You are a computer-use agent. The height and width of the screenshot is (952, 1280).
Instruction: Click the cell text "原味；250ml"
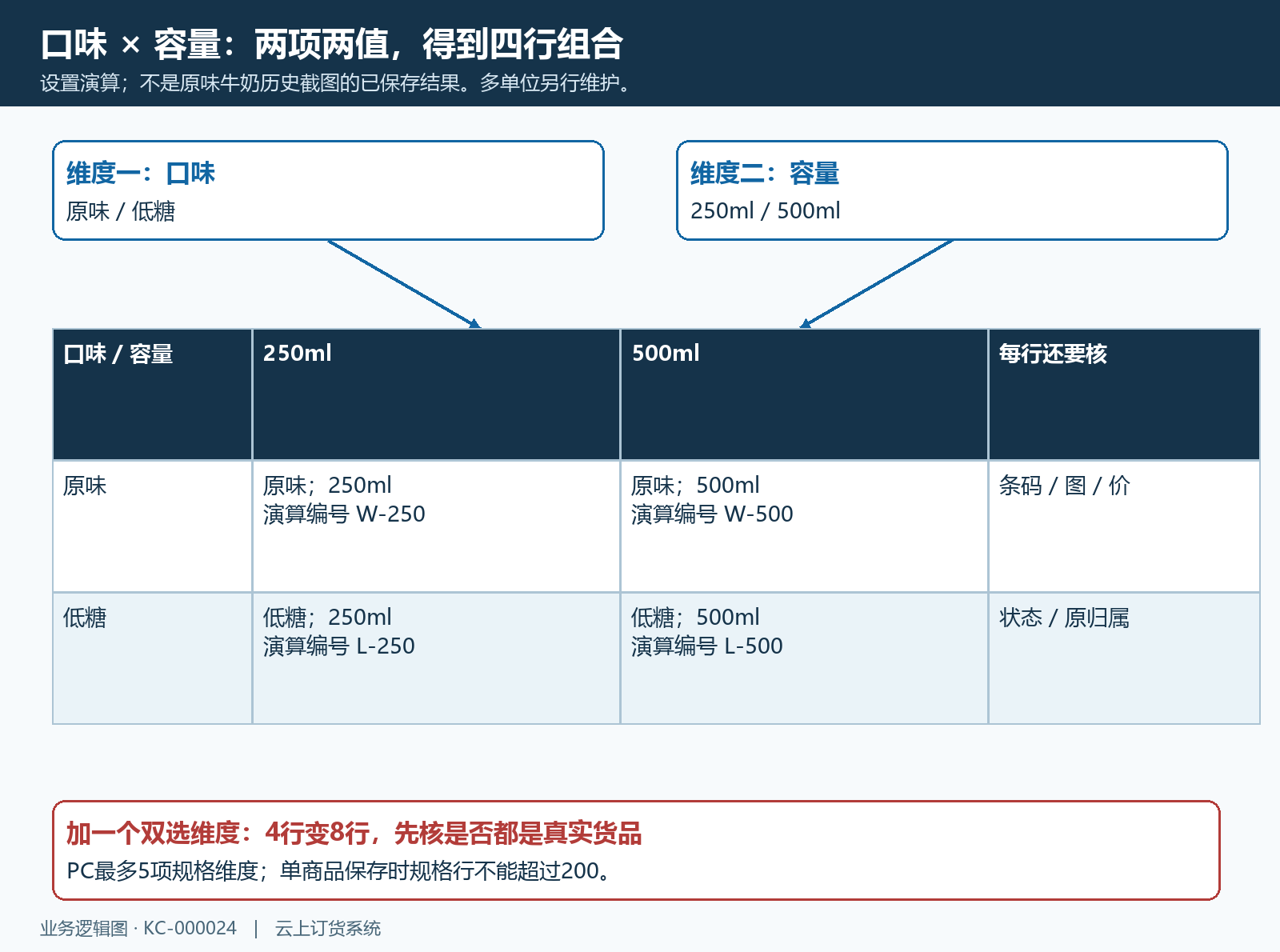tap(327, 486)
